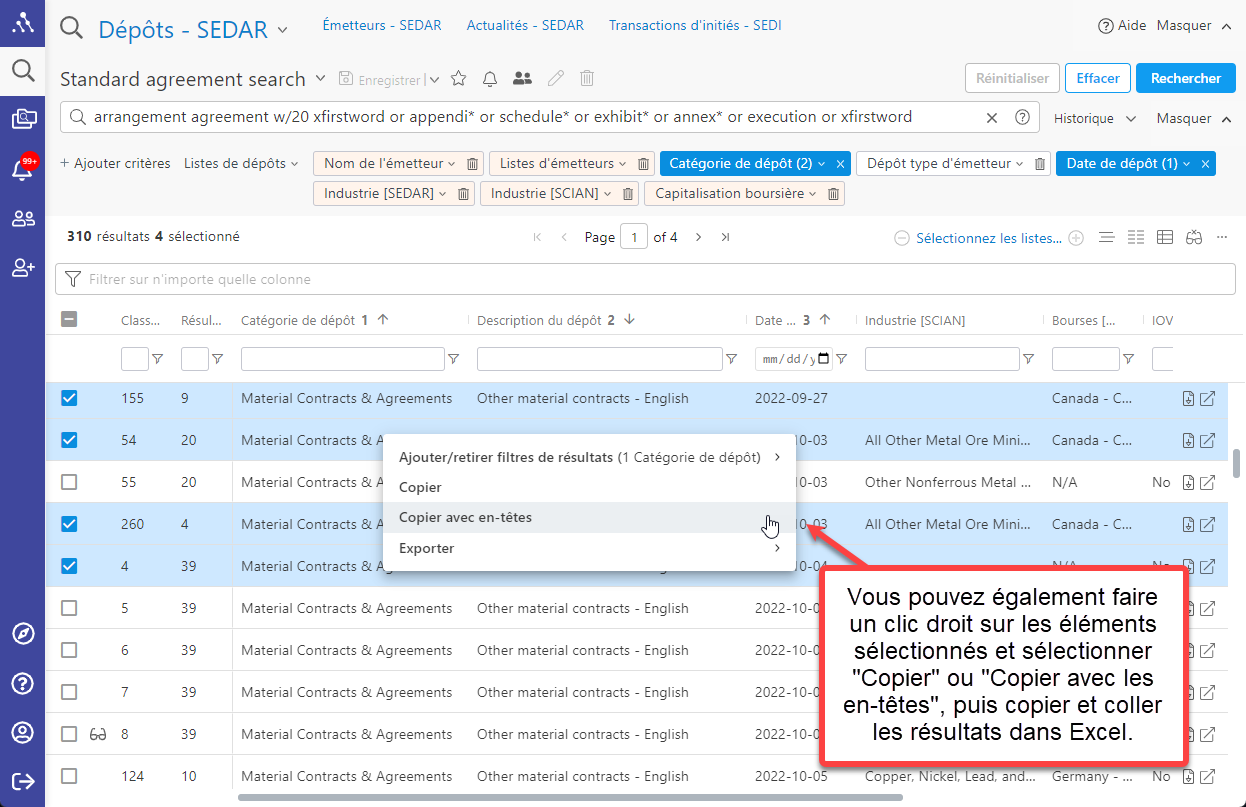Open the Dépôts - SEDAR dropdown

tap(282, 30)
